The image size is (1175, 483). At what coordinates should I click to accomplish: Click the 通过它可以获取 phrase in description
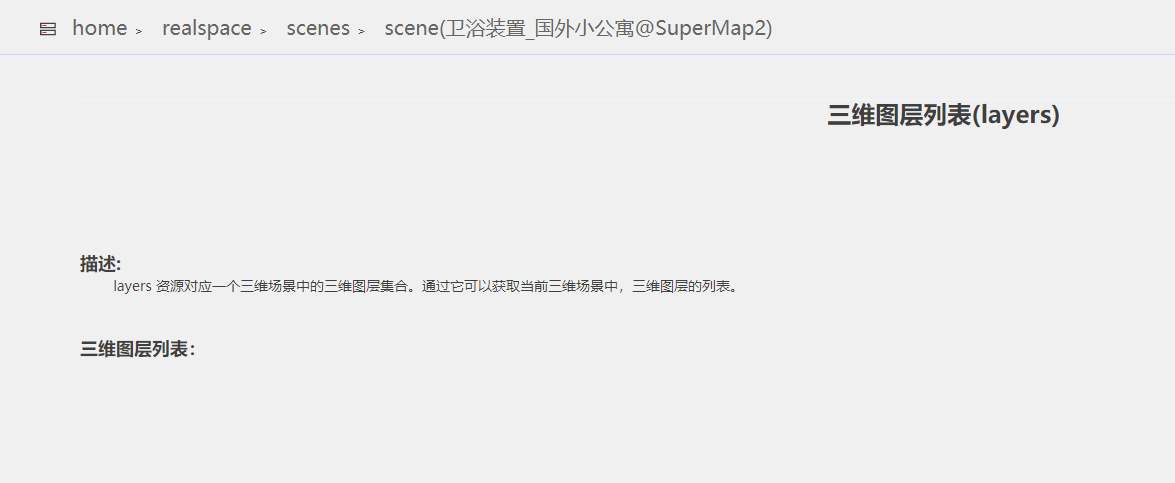click(x=471, y=286)
